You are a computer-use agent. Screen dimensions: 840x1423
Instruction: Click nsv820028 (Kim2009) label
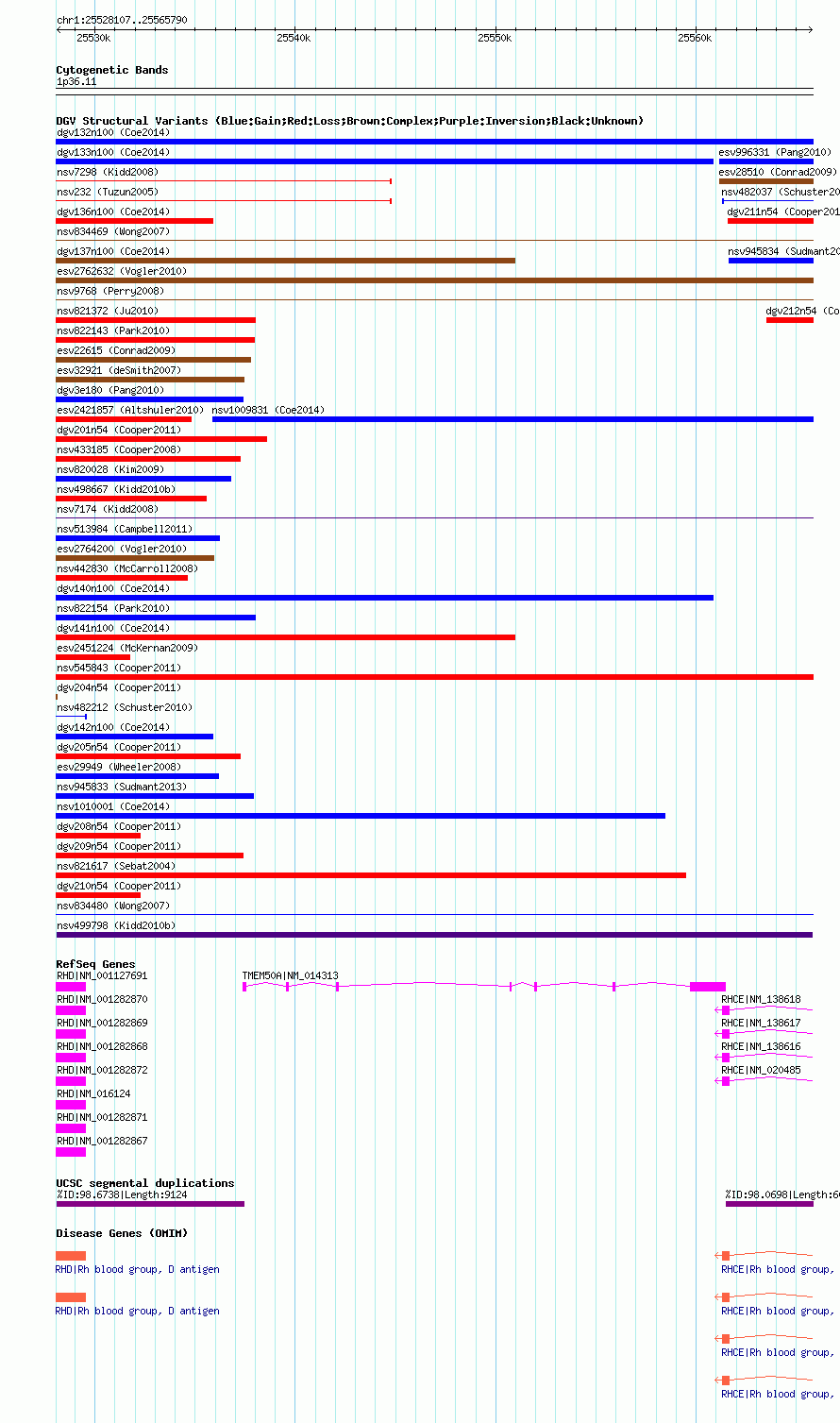(110, 470)
